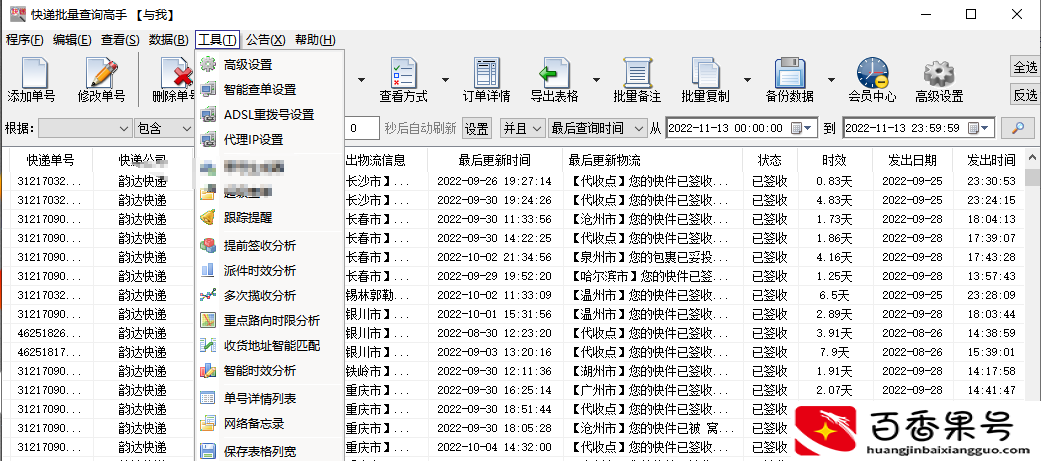Click the 批量备注 scroll icon
Viewport: 1041px width, 461px height.
pyautogui.click(x=637, y=80)
